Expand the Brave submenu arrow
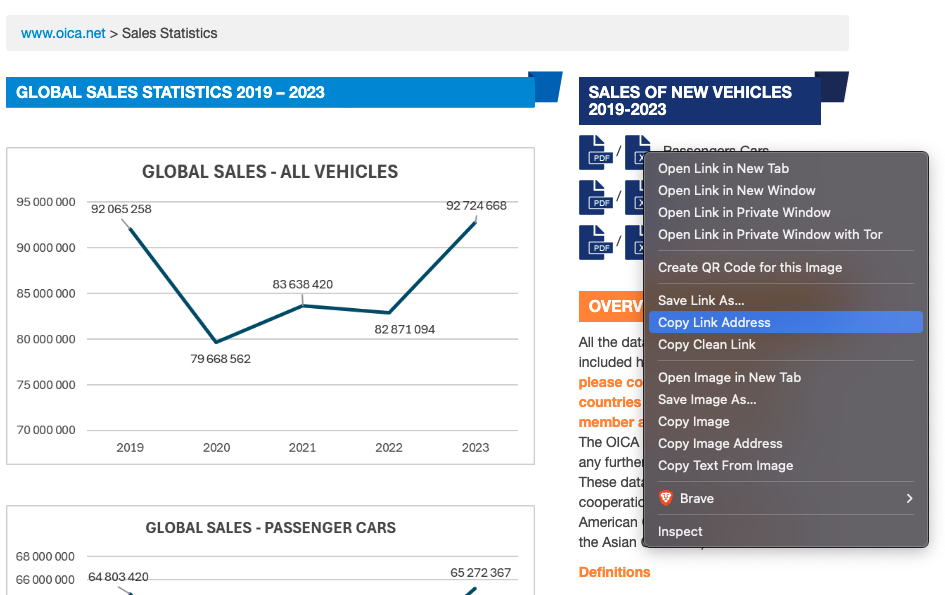Image resolution: width=945 pixels, height=595 pixels. (909, 498)
